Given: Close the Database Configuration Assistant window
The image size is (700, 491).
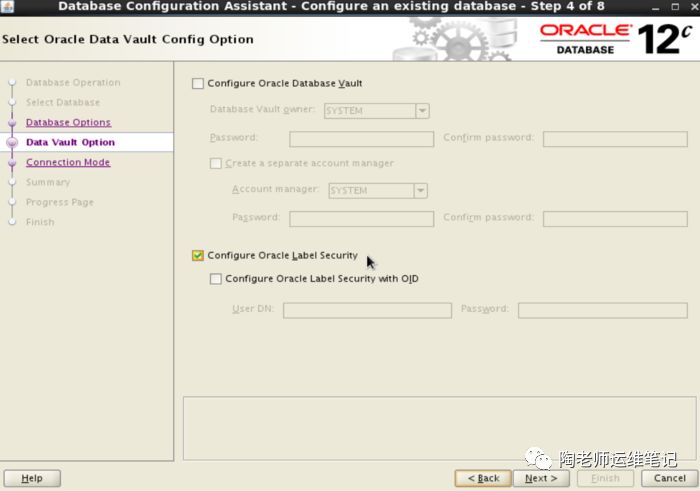Looking at the screenshot, I should click(694, 7).
